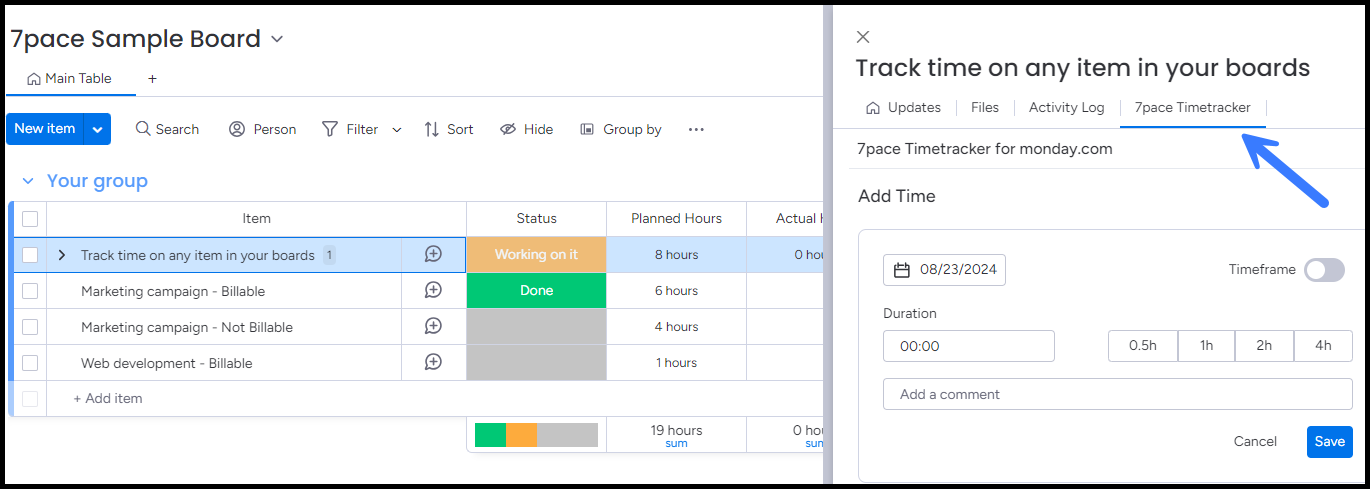
Task: Add a new board view with plus icon
Action: point(152,78)
